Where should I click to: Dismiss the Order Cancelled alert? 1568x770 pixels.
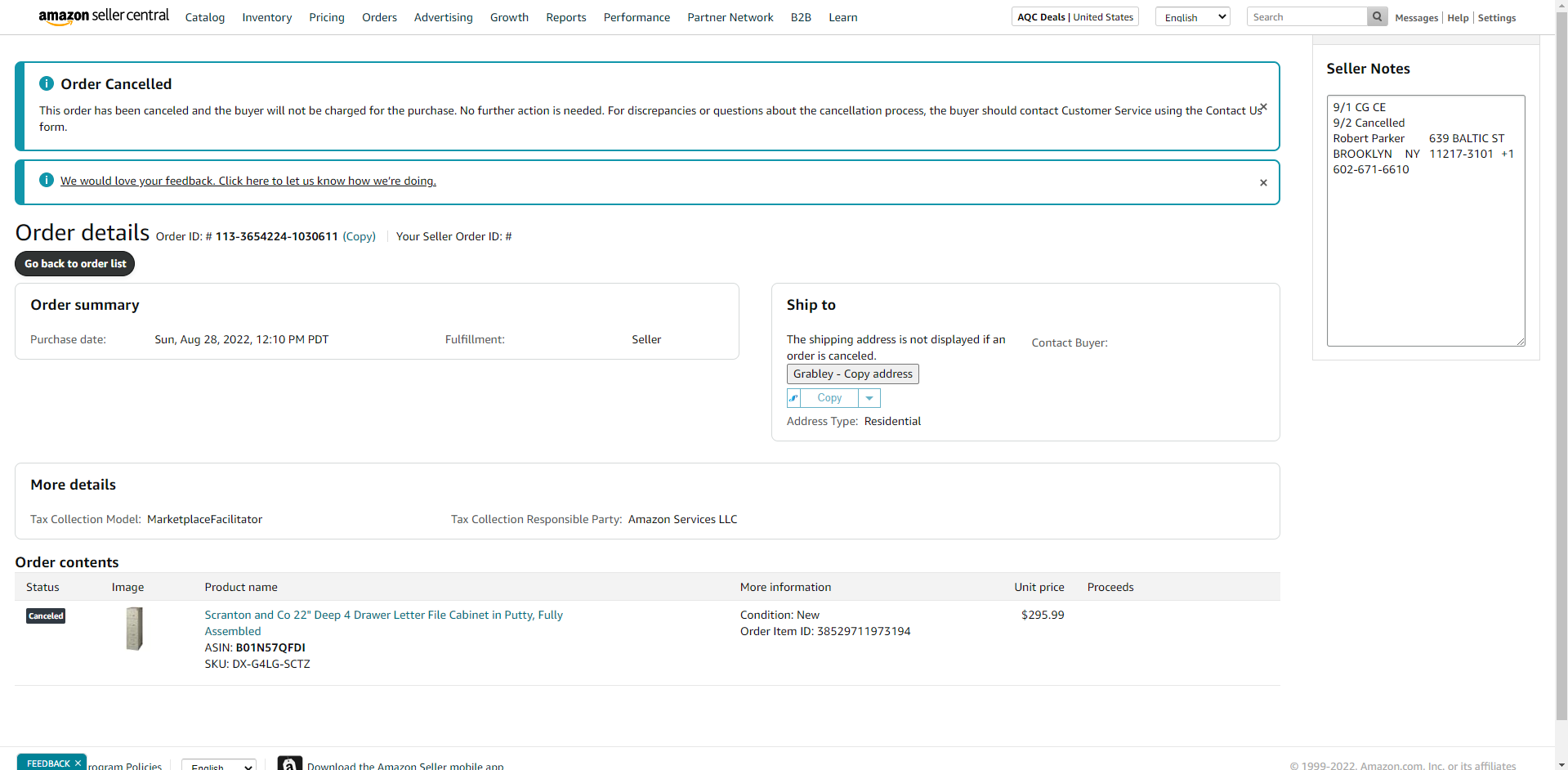pyautogui.click(x=1263, y=106)
